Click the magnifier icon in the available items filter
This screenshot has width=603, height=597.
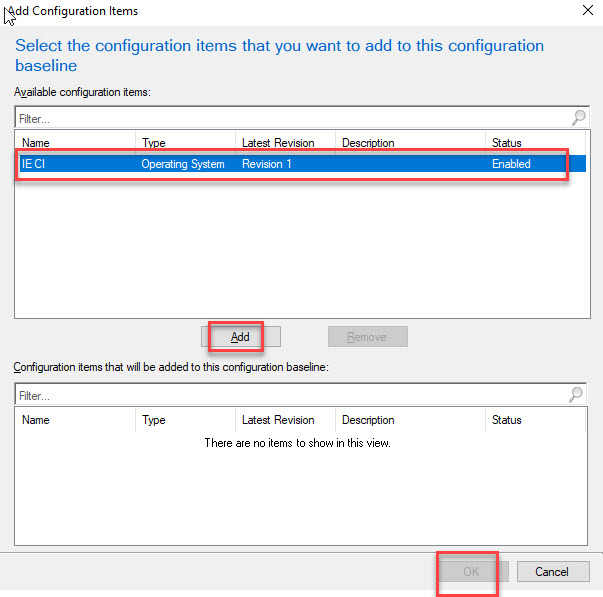(578, 118)
